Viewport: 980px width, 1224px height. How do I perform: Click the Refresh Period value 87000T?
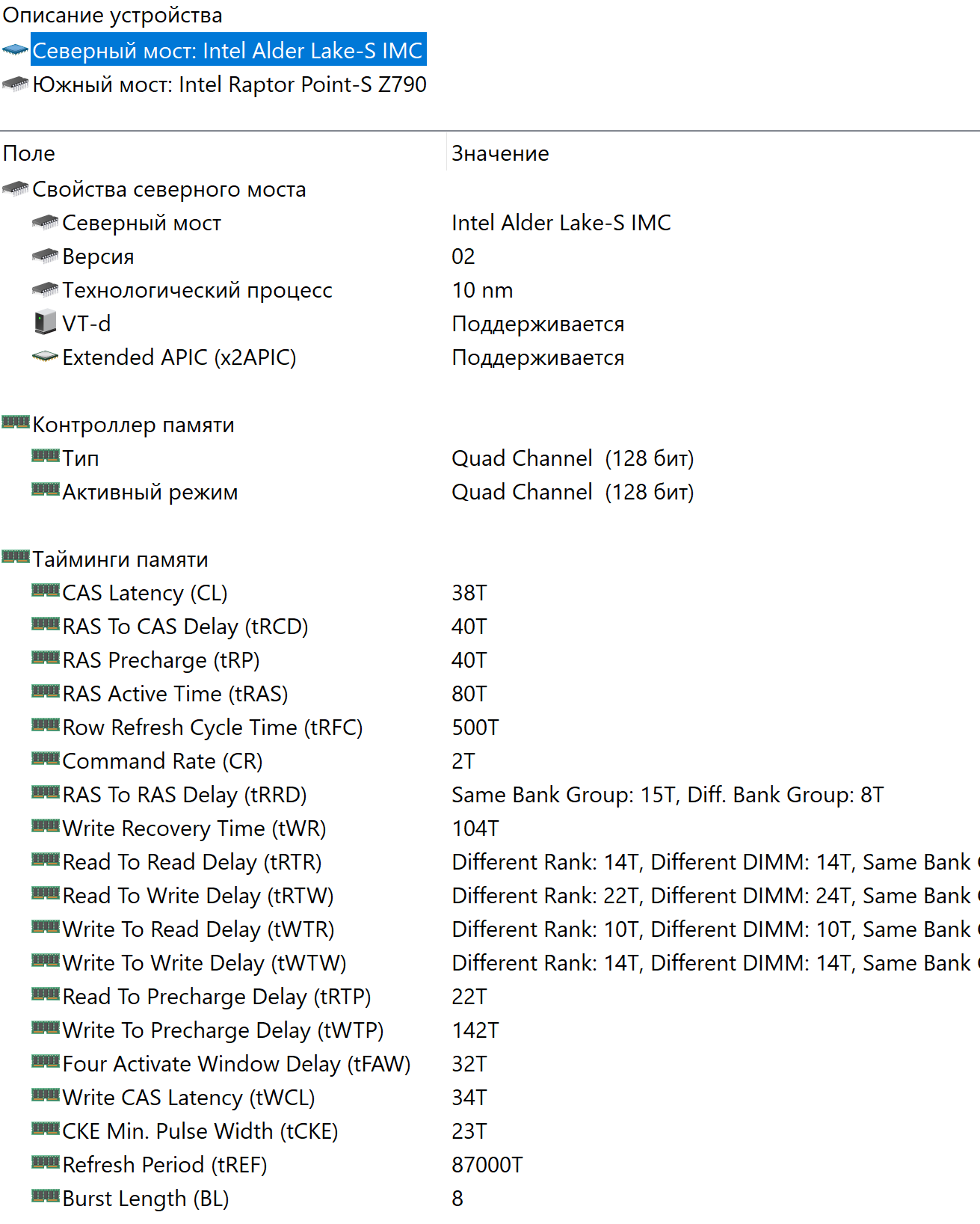[487, 1165]
